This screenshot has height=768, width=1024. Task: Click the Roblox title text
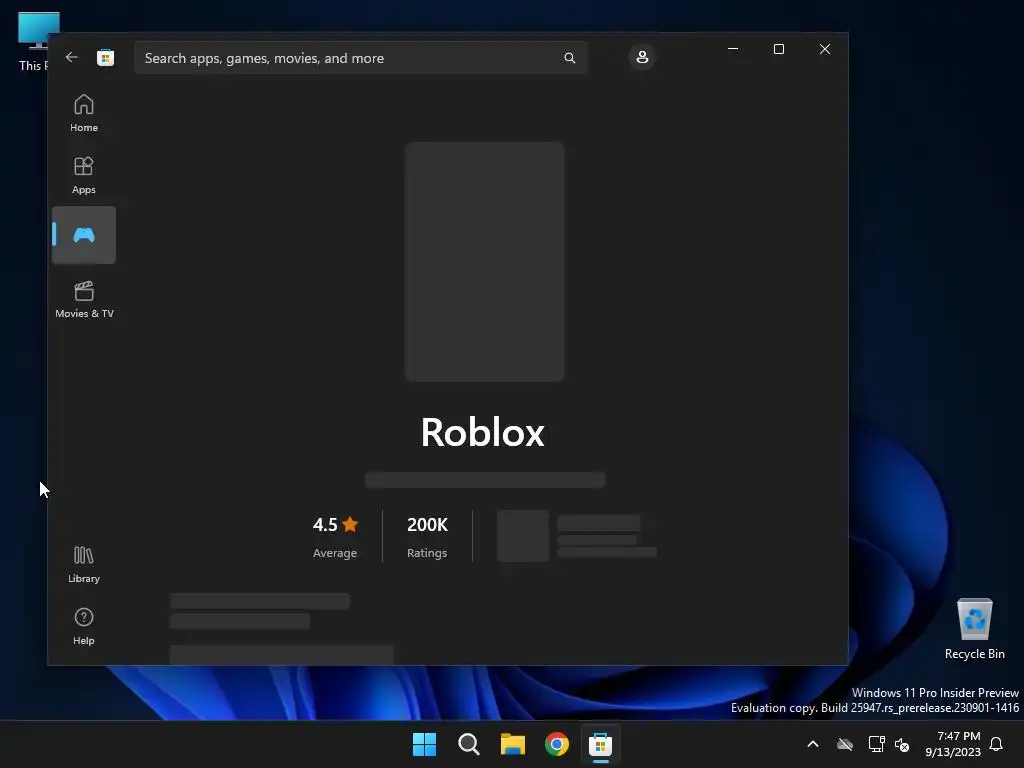483,432
